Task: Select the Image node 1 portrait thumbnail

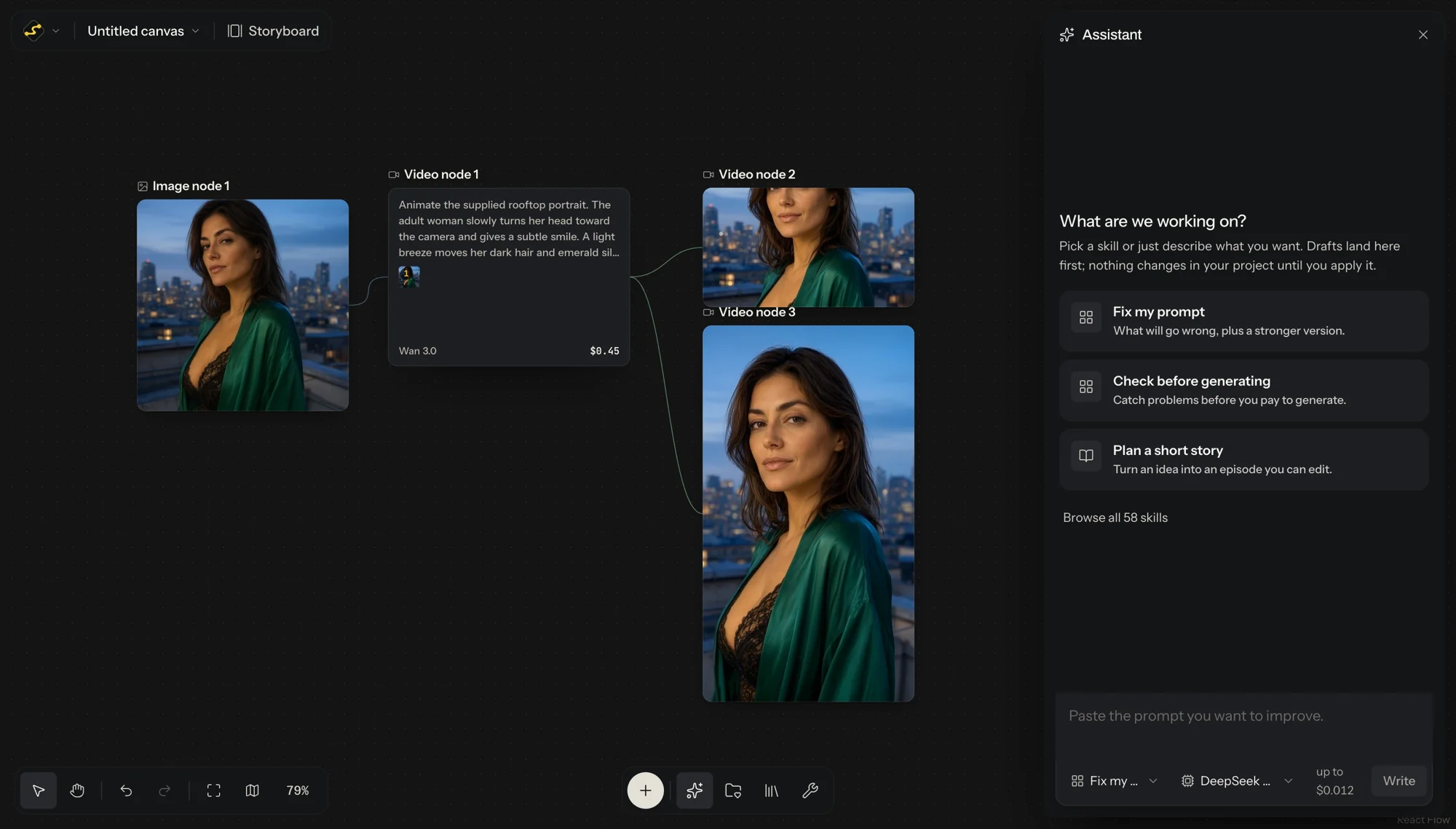Action: 242,305
